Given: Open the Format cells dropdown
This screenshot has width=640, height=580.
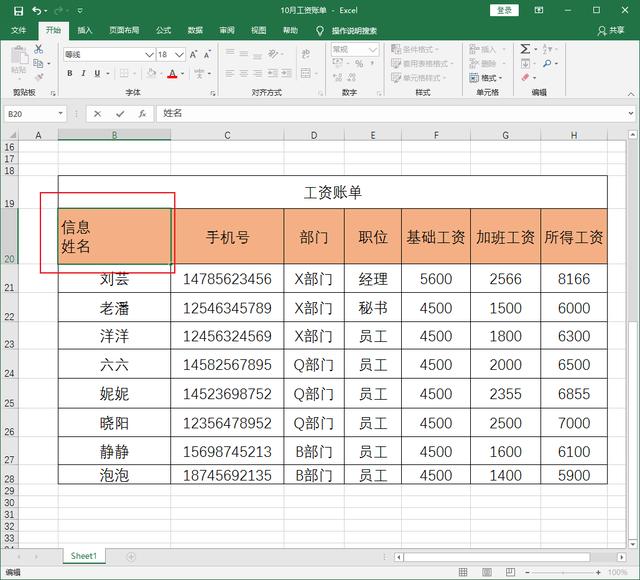Looking at the screenshot, I should coord(486,78).
